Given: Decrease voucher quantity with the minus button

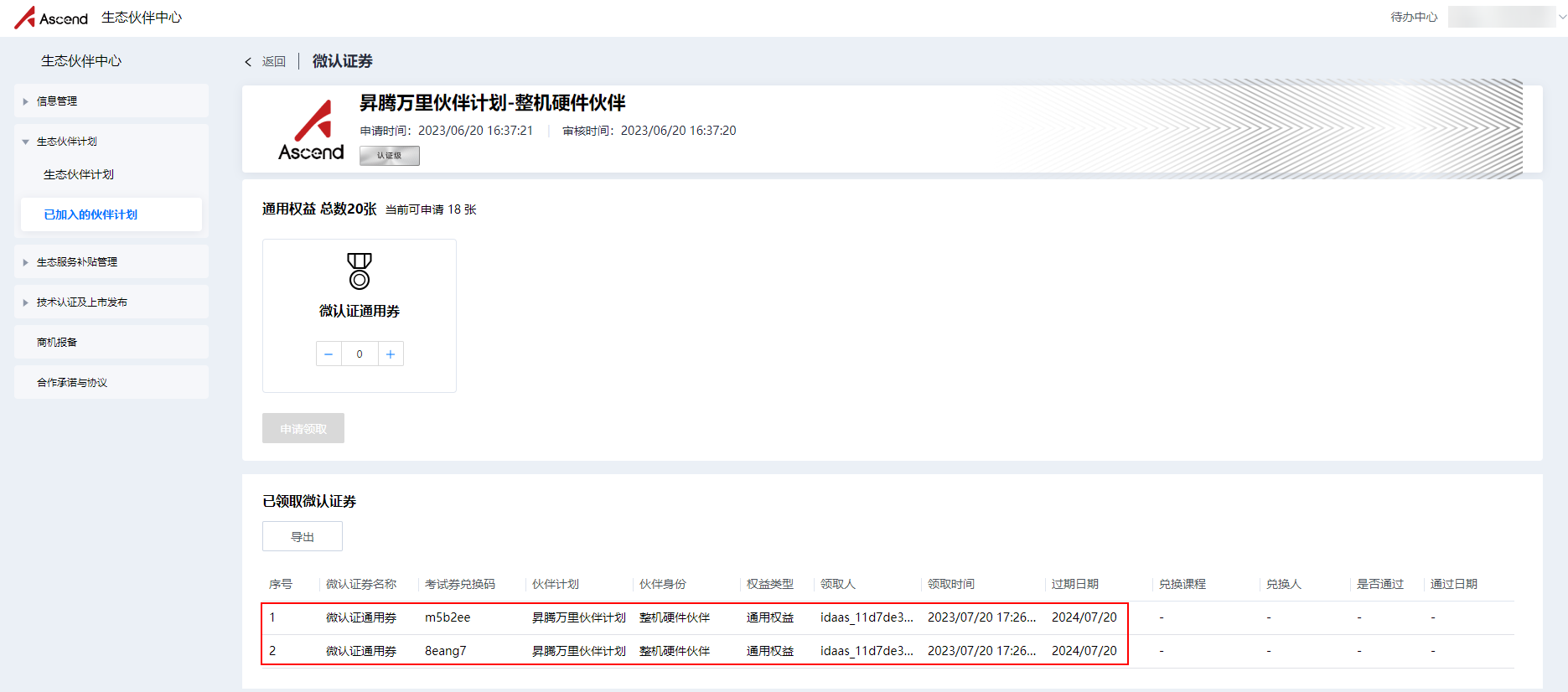Looking at the screenshot, I should [329, 354].
